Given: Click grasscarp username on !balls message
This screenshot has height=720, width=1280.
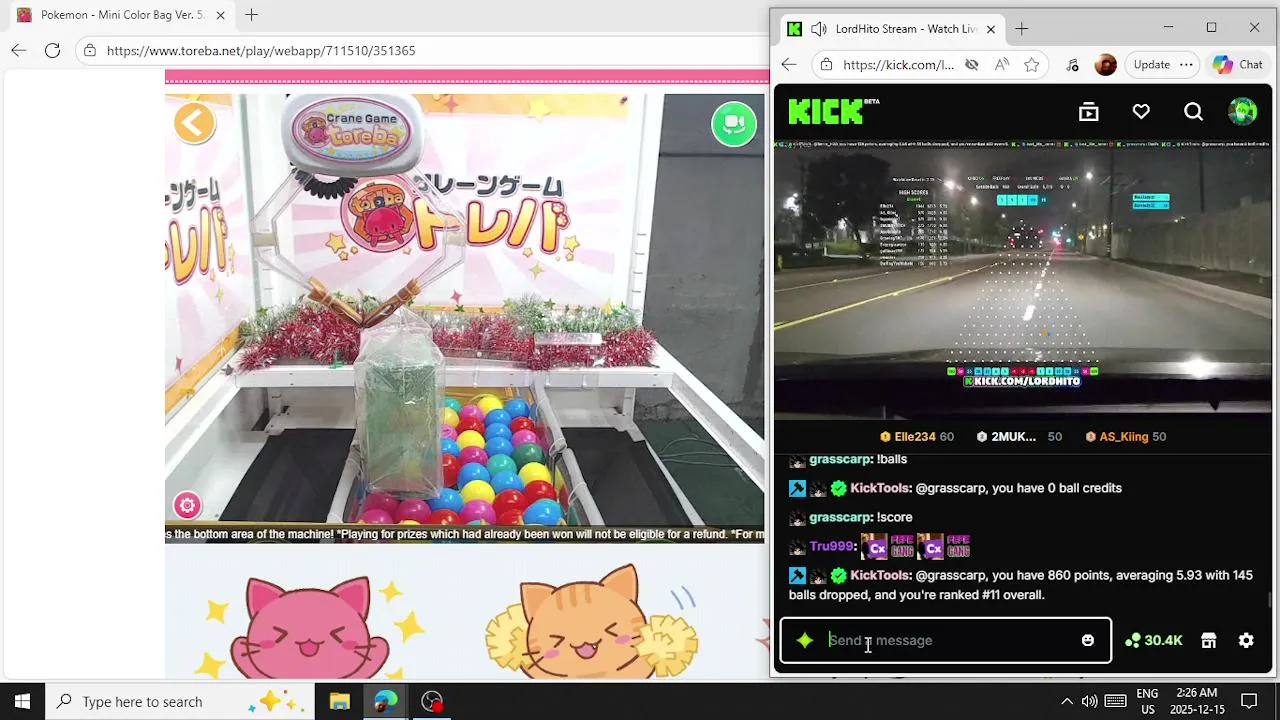Looking at the screenshot, I should (840, 459).
